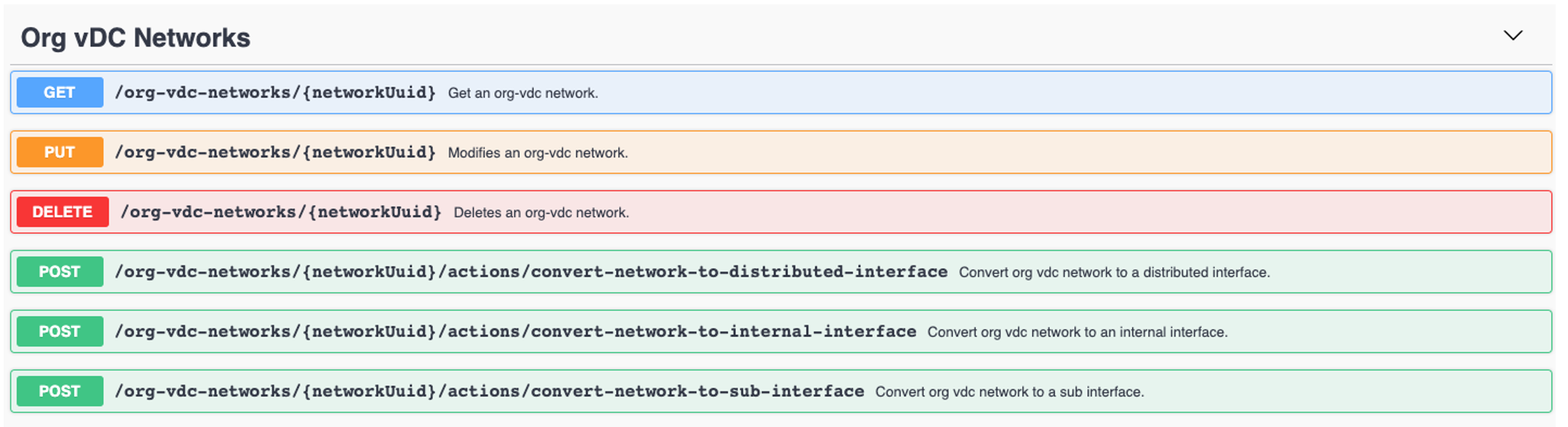Expand 'Deletes an org-vdc network.' operation
The height and width of the screenshot is (427, 1568).
tap(541, 213)
